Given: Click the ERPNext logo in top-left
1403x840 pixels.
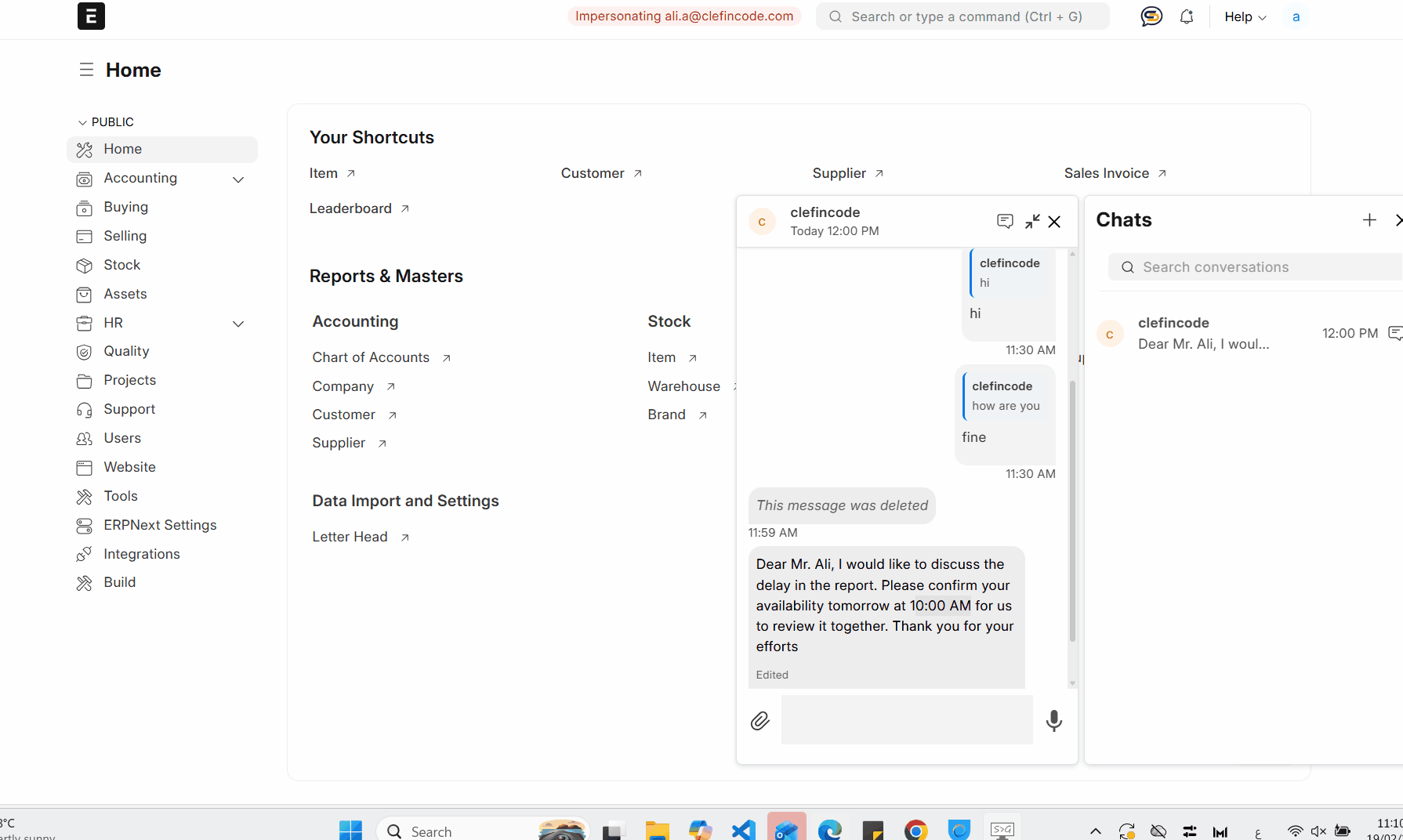Looking at the screenshot, I should pyautogui.click(x=91, y=16).
